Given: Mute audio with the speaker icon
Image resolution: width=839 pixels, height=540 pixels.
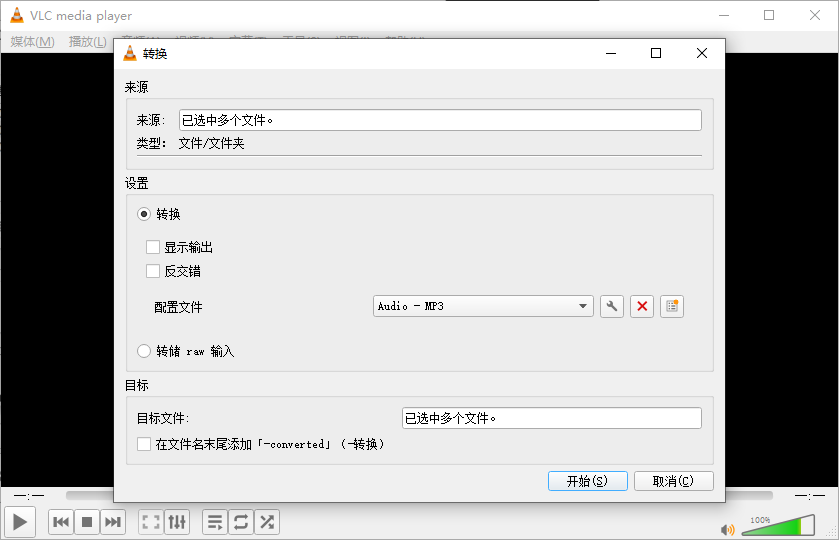Looking at the screenshot, I should [728, 530].
